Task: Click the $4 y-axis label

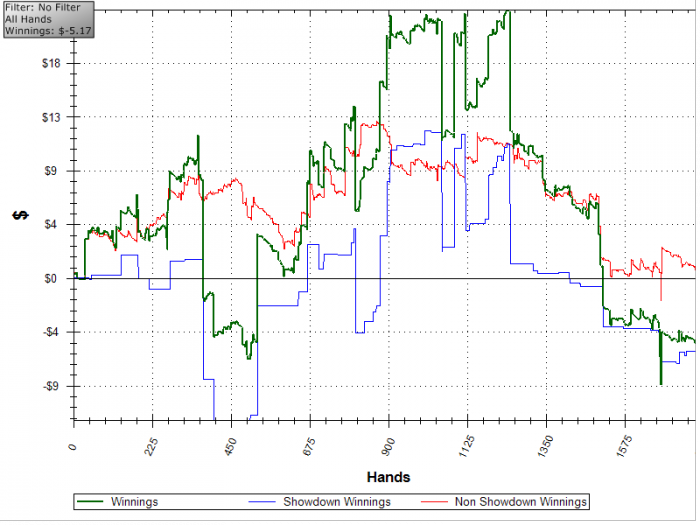Action: pyautogui.click(x=53, y=225)
